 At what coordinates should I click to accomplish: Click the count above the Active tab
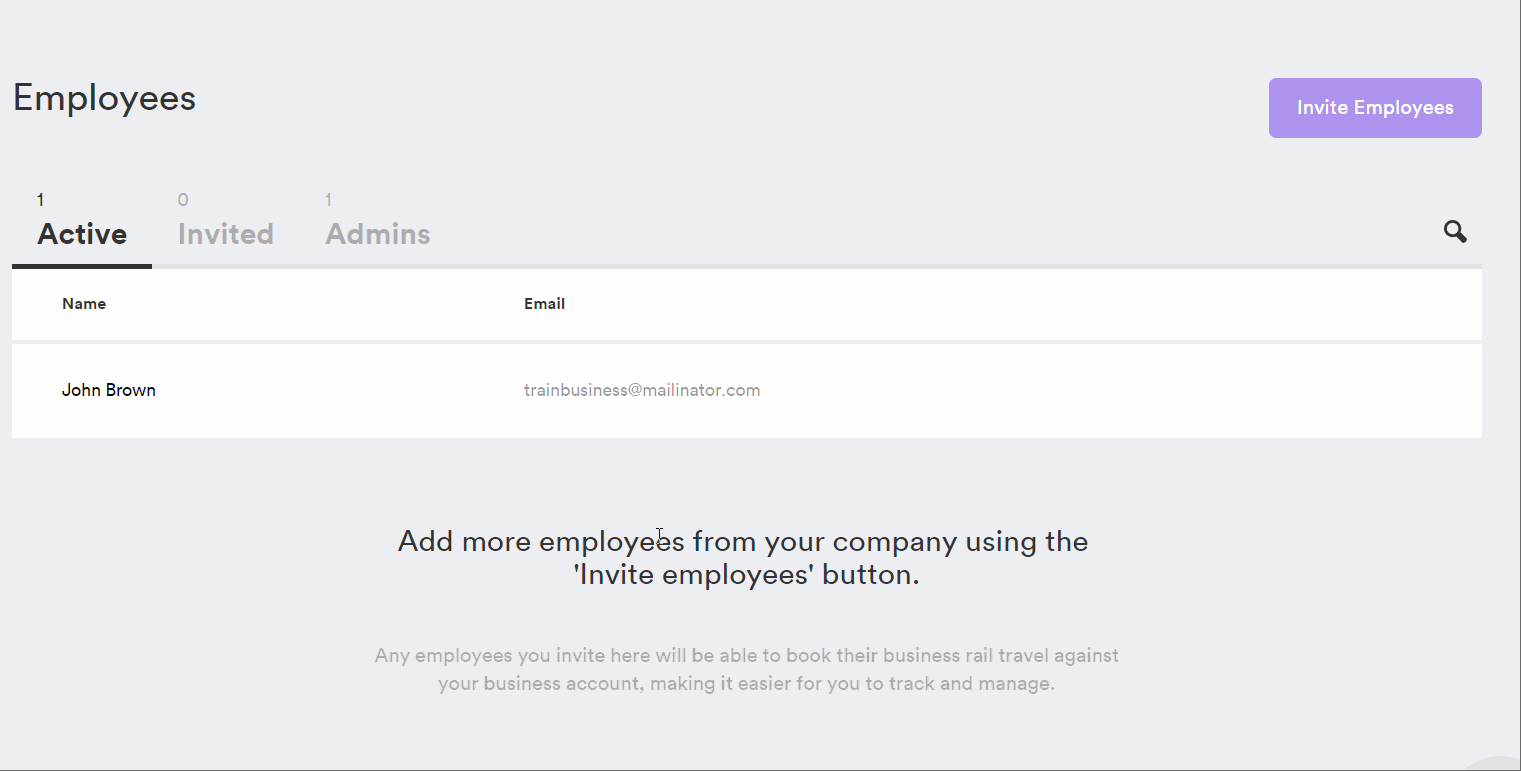click(41, 200)
